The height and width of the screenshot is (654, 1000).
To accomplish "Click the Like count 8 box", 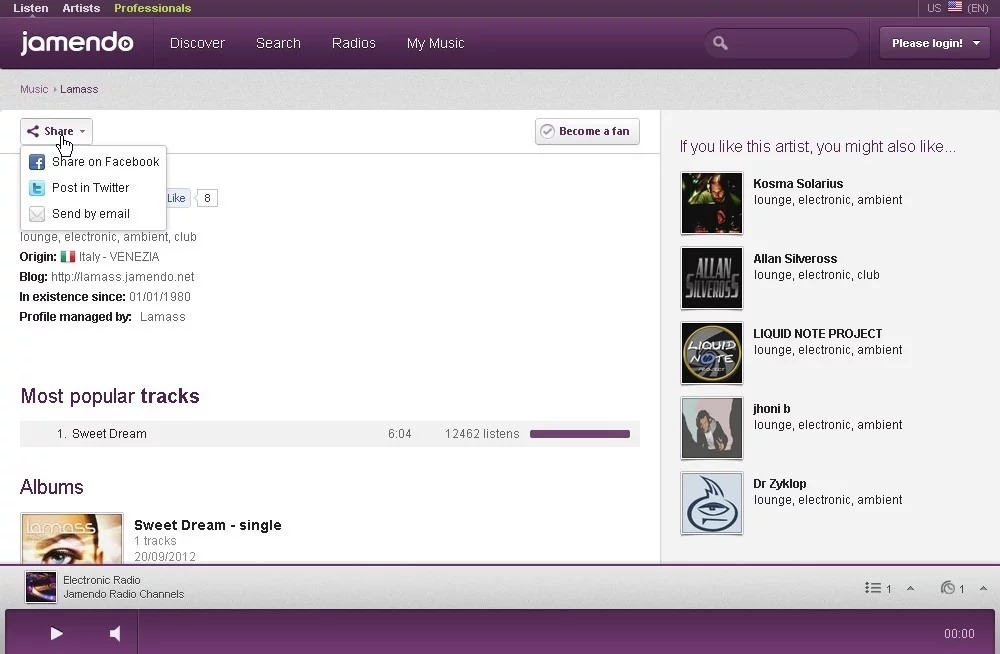I will pyautogui.click(x=207, y=198).
